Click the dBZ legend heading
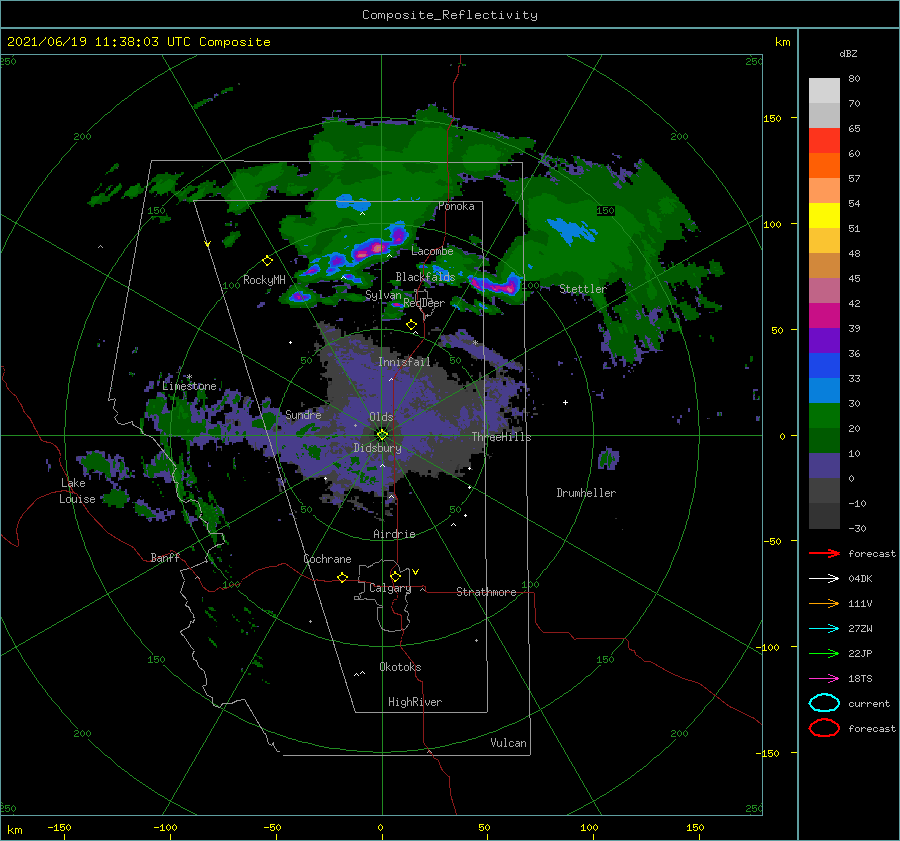Screen dimensions: 900x841 [848, 53]
